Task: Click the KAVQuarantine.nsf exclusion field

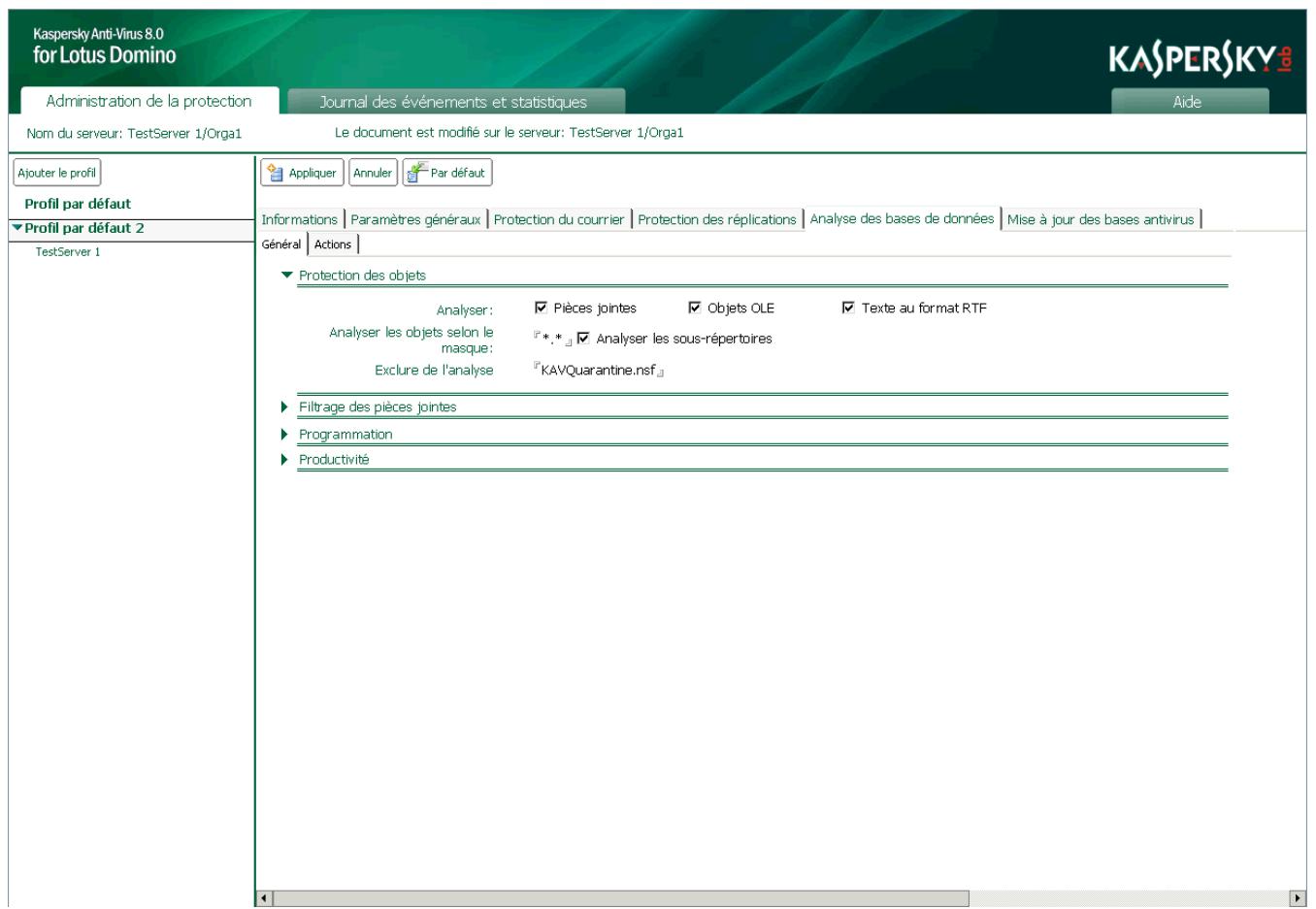Action: (x=599, y=370)
